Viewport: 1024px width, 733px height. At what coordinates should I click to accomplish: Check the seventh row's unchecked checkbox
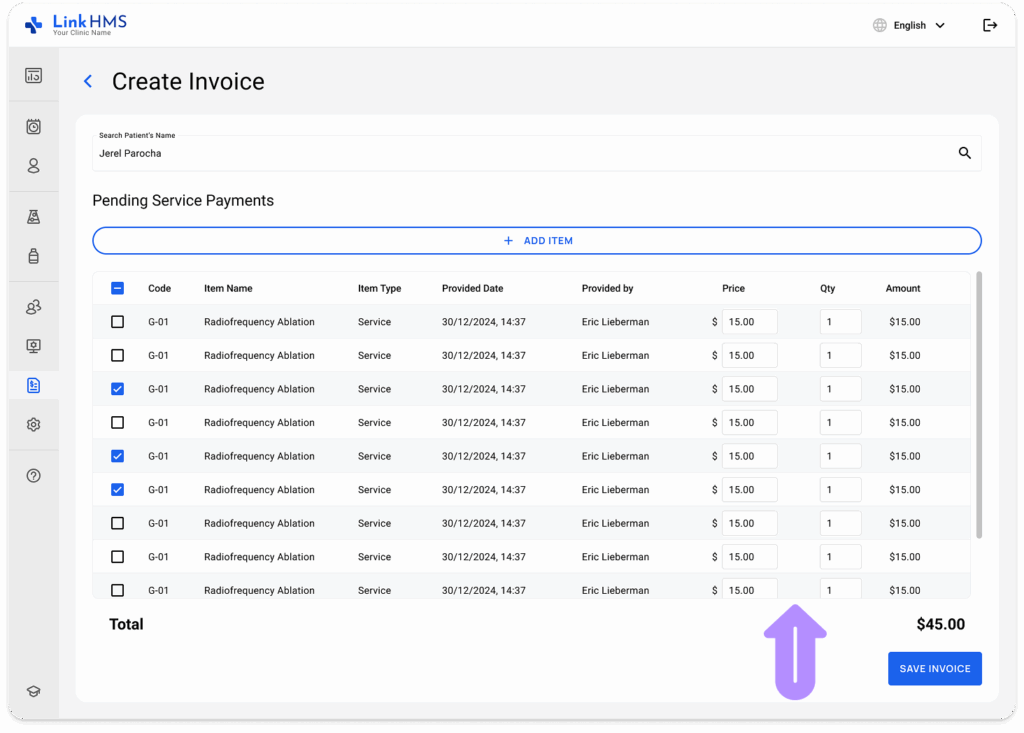pyautogui.click(x=118, y=523)
